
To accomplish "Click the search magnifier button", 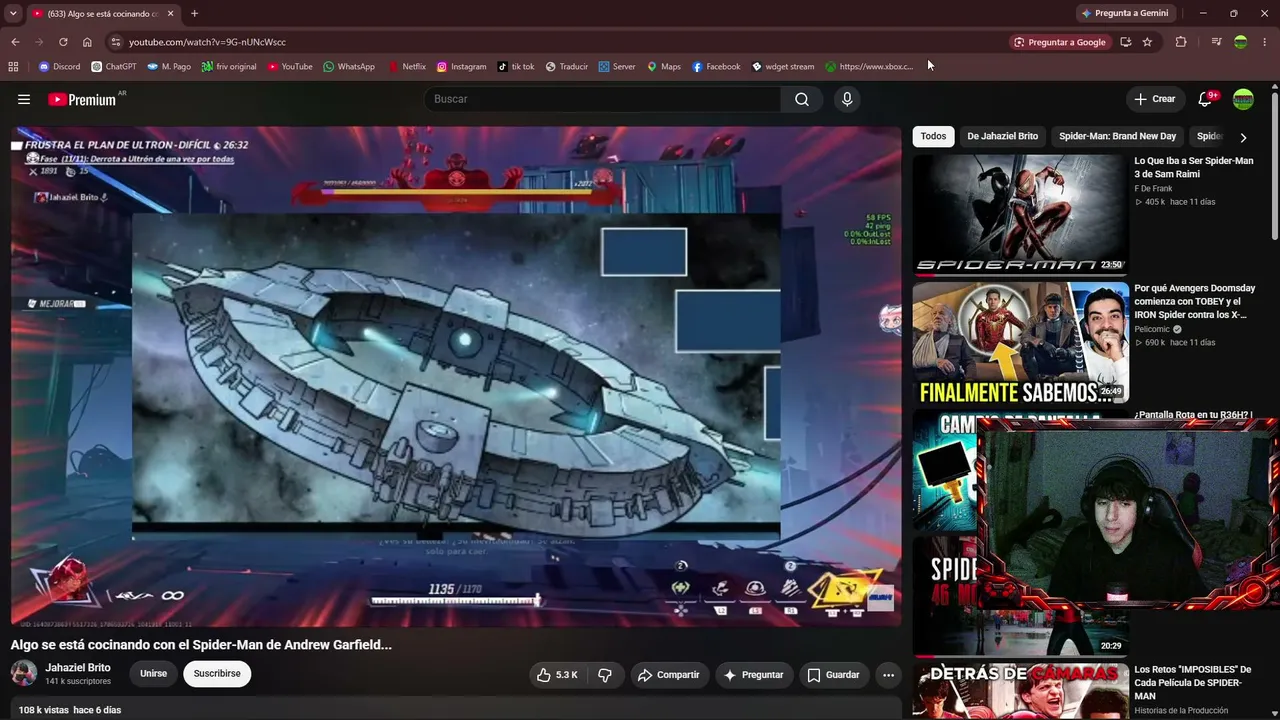I will pos(802,99).
